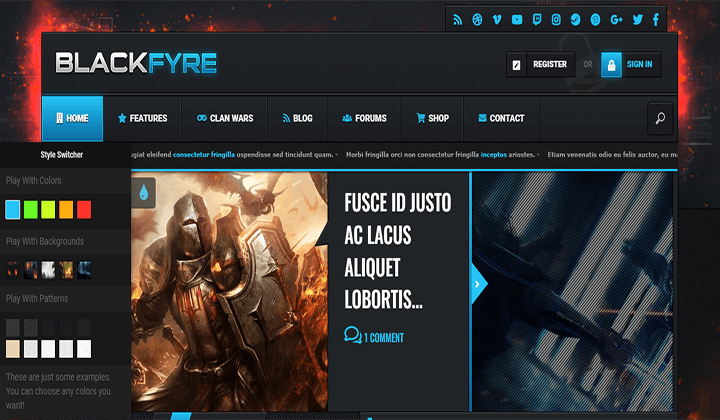Open search with the magnifier icon
Image resolution: width=720 pixels, height=420 pixels.
[660, 118]
